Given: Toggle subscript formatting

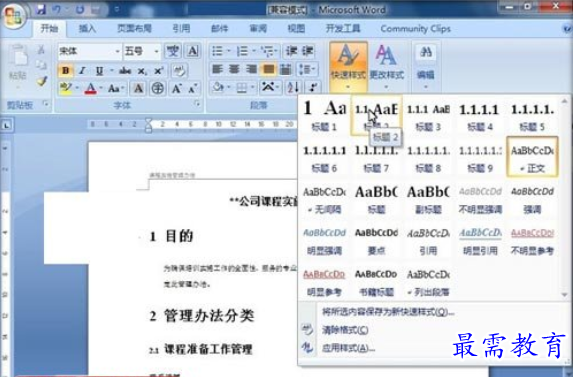Looking at the screenshot, I should (x=142, y=70).
